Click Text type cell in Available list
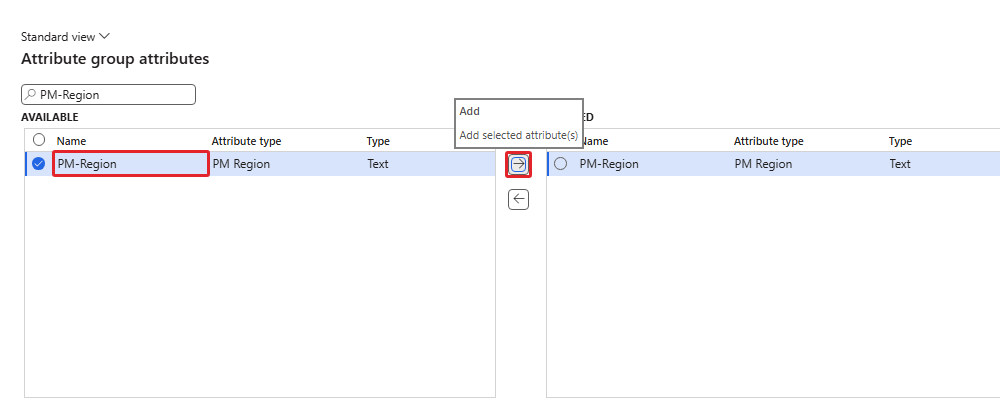1000x420 pixels. click(x=378, y=164)
